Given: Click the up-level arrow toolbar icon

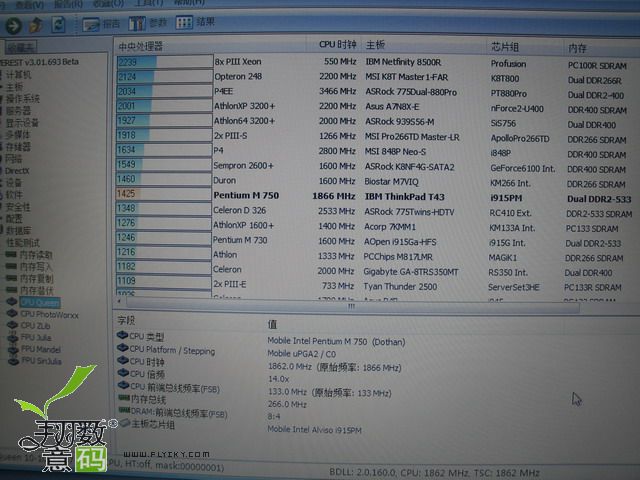Looking at the screenshot, I should coord(36,25).
